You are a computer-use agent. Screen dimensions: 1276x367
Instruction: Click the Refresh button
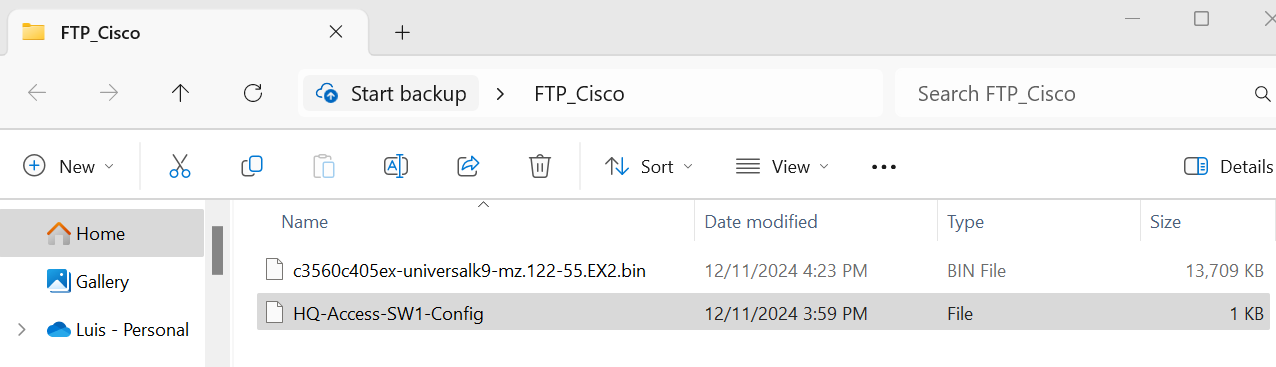253,93
